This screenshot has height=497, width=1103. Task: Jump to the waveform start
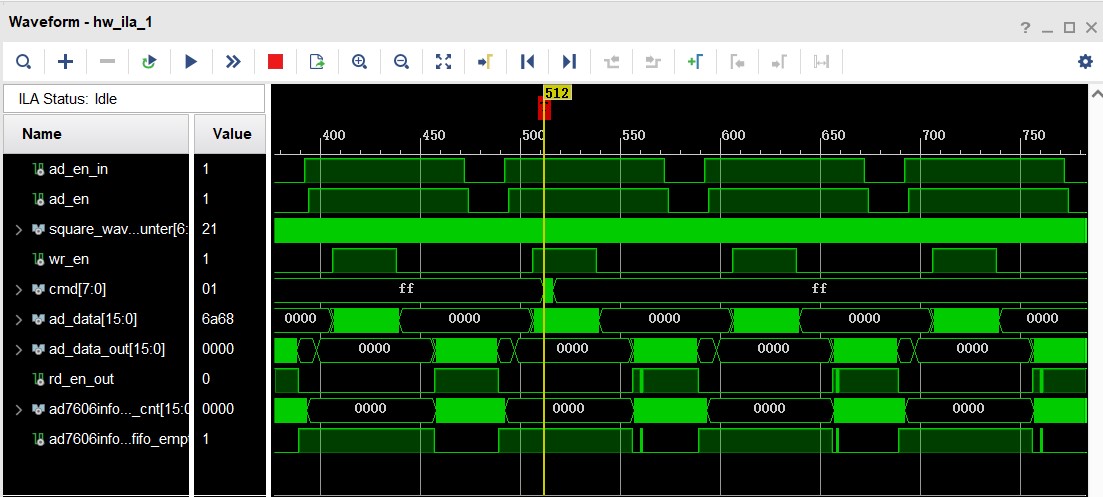coord(528,62)
